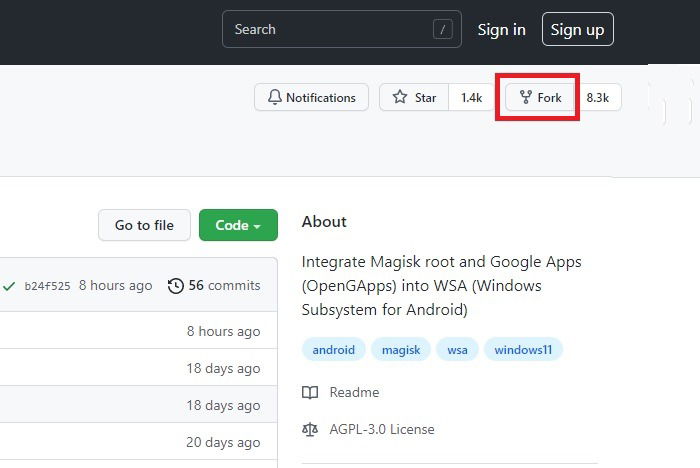Click the Sign up button
This screenshot has height=468, width=700.
click(x=578, y=29)
